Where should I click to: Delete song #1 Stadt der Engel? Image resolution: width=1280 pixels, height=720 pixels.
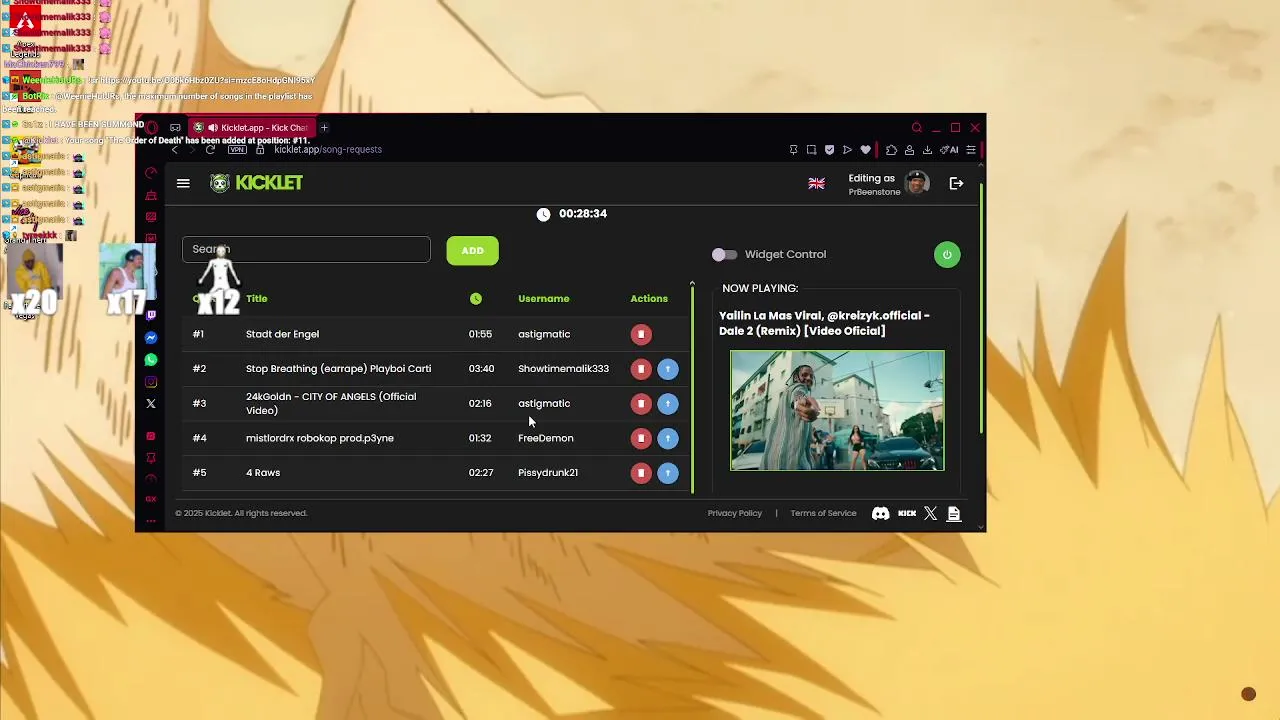[641, 334]
